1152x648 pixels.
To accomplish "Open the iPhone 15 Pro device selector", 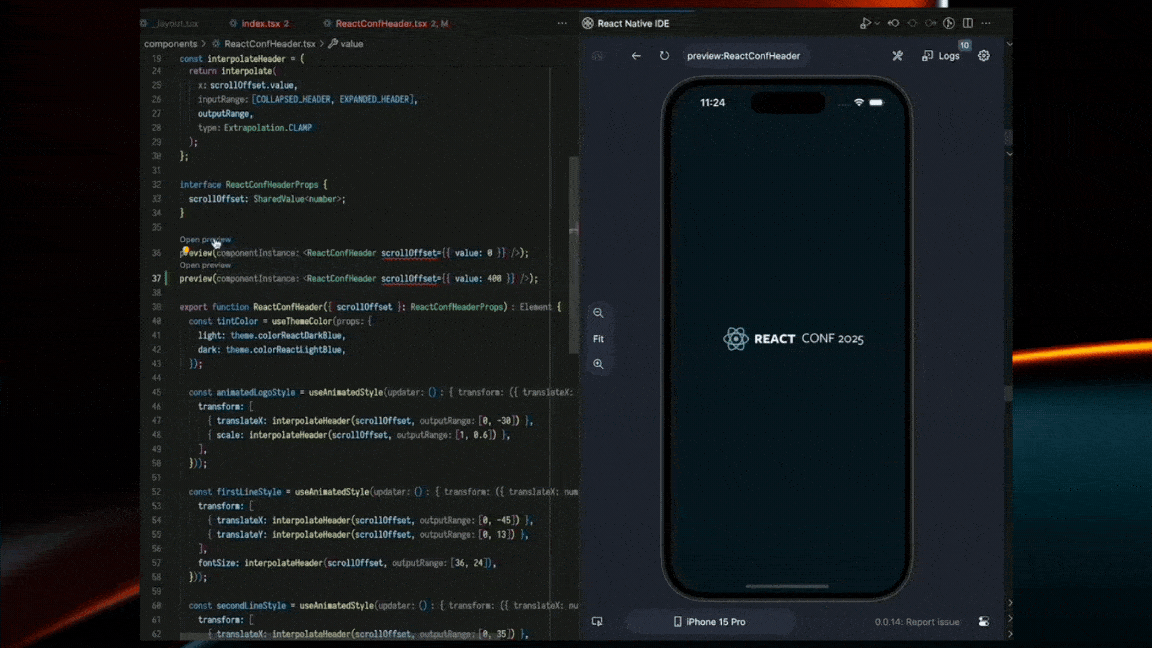I will pyautogui.click(x=710, y=622).
